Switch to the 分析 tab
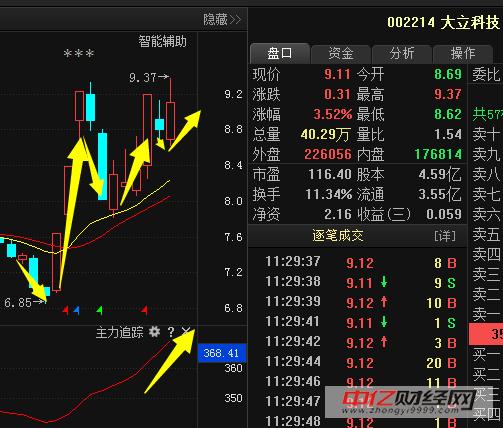Viewport: 503px width, 428px height. click(x=402, y=53)
